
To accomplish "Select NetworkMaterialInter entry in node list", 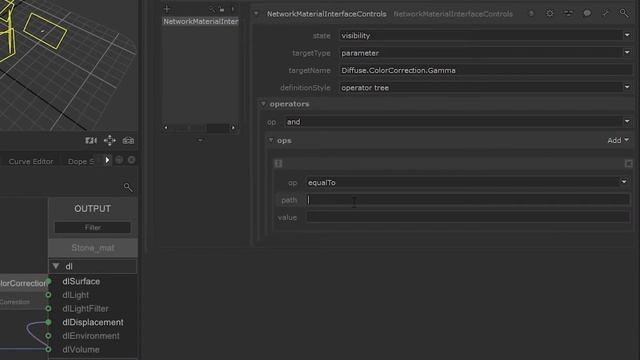I will 200,21.
